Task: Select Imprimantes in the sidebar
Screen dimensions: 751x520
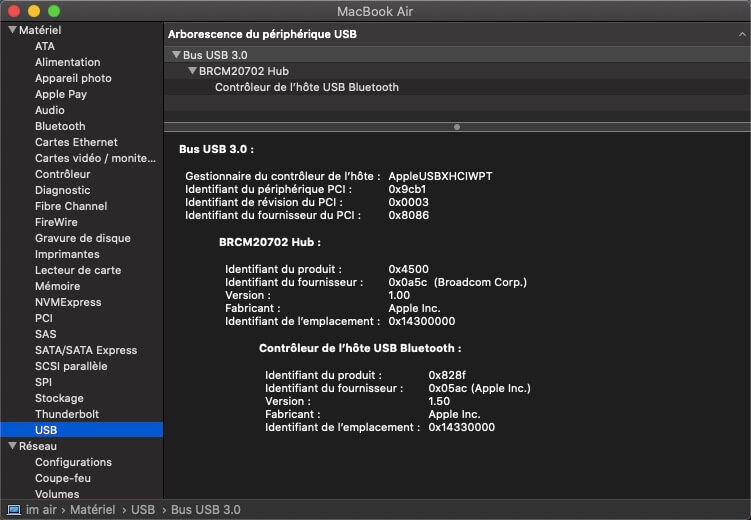Action: pos(67,254)
